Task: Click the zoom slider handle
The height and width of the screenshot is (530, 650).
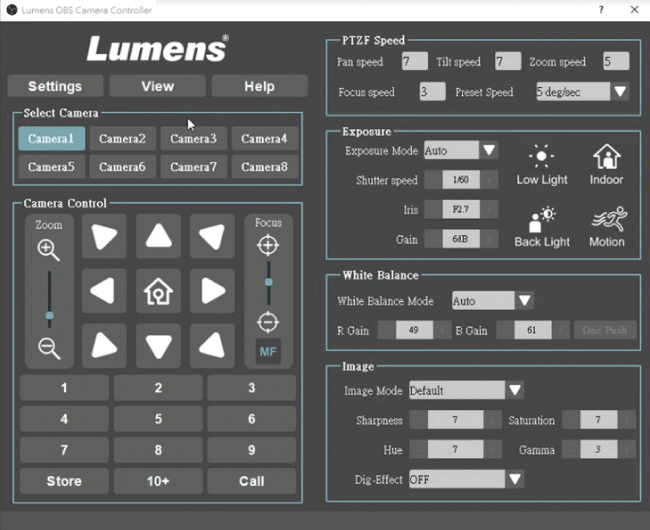Action: pos(49,316)
